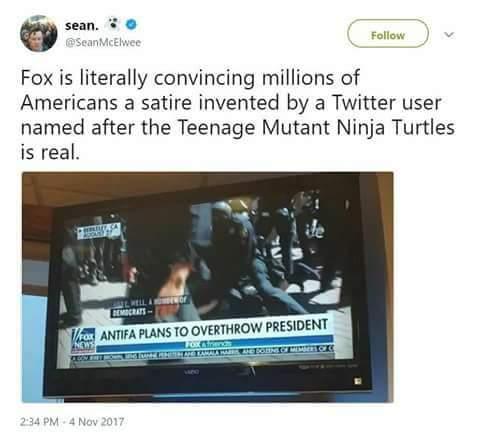Open the tweet timestamp 2:34 PM link
This screenshot has height=438, width=480.
[40, 422]
